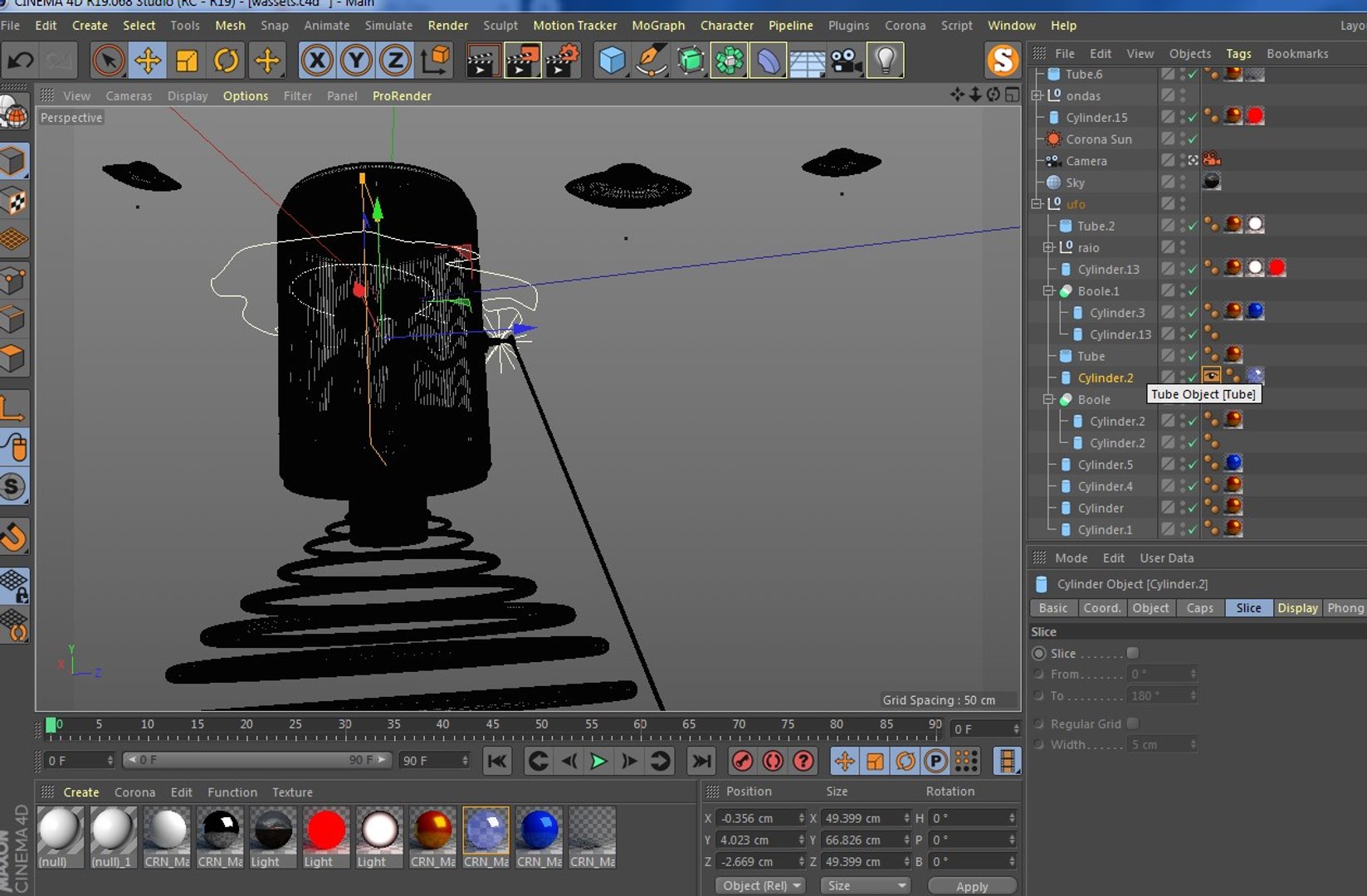
Task: Toggle layer box of Cylinder.5
Action: coord(1168,465)
